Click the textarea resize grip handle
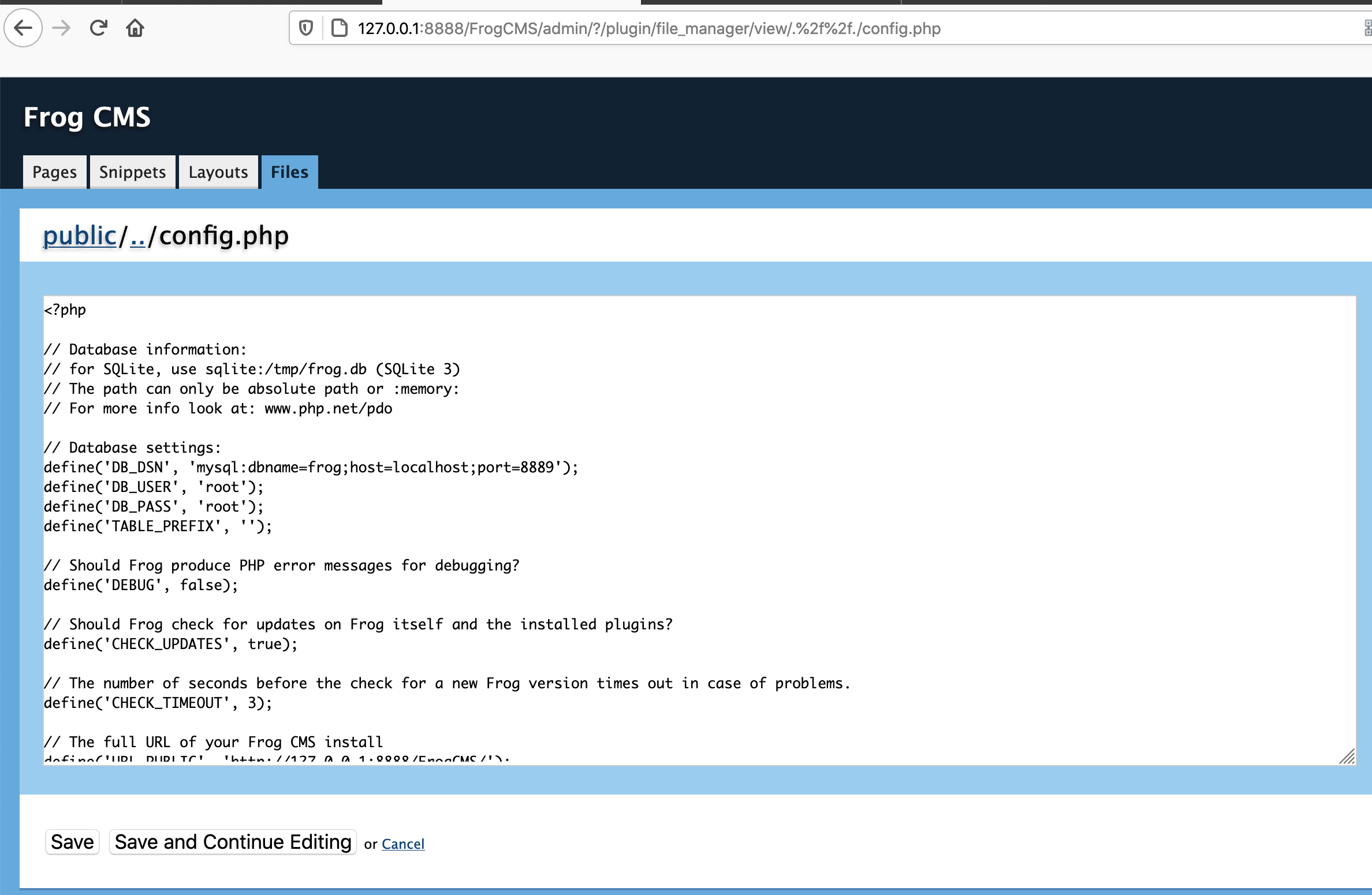 1347,757
